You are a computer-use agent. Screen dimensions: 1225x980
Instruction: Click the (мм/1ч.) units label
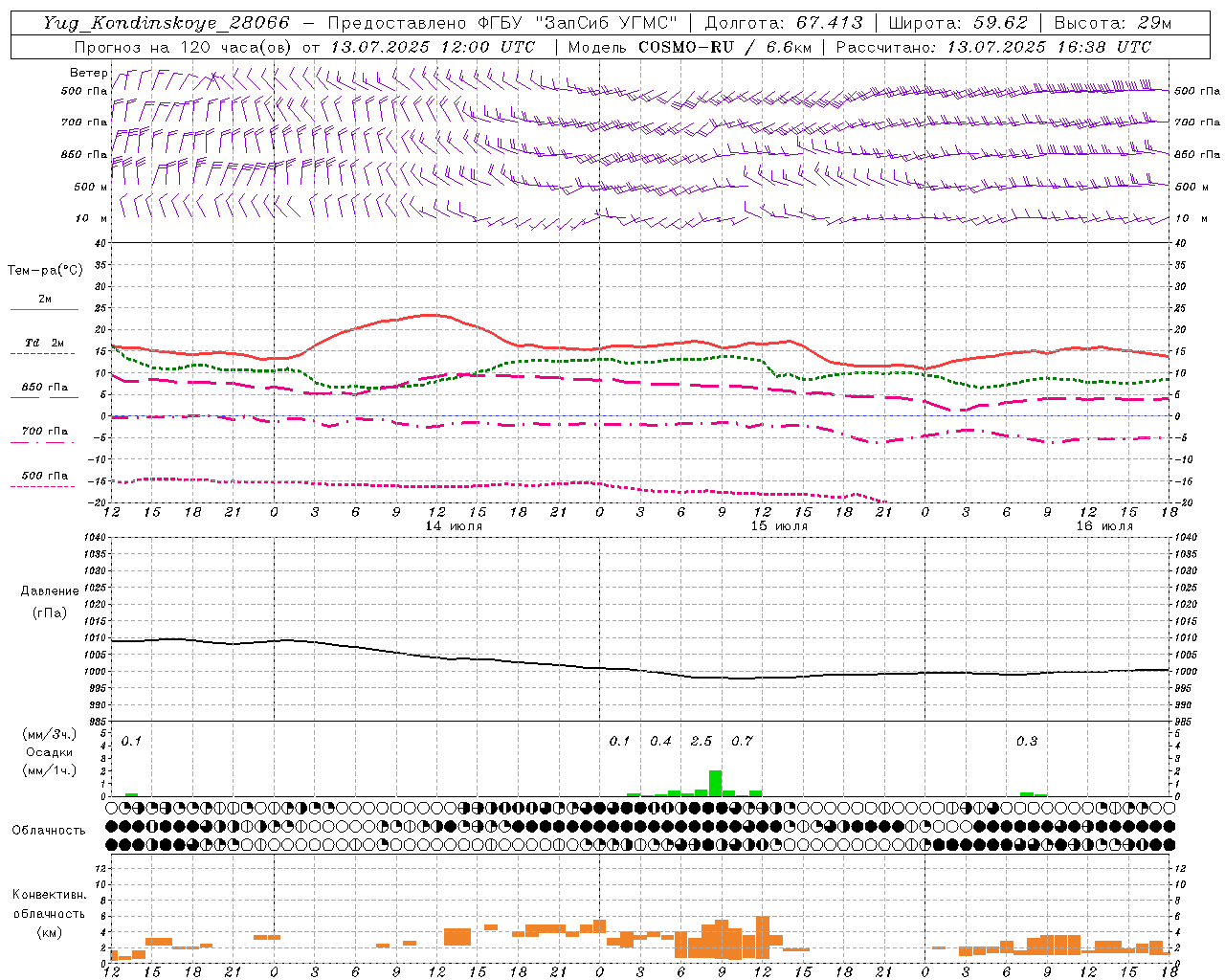(50, 770)
